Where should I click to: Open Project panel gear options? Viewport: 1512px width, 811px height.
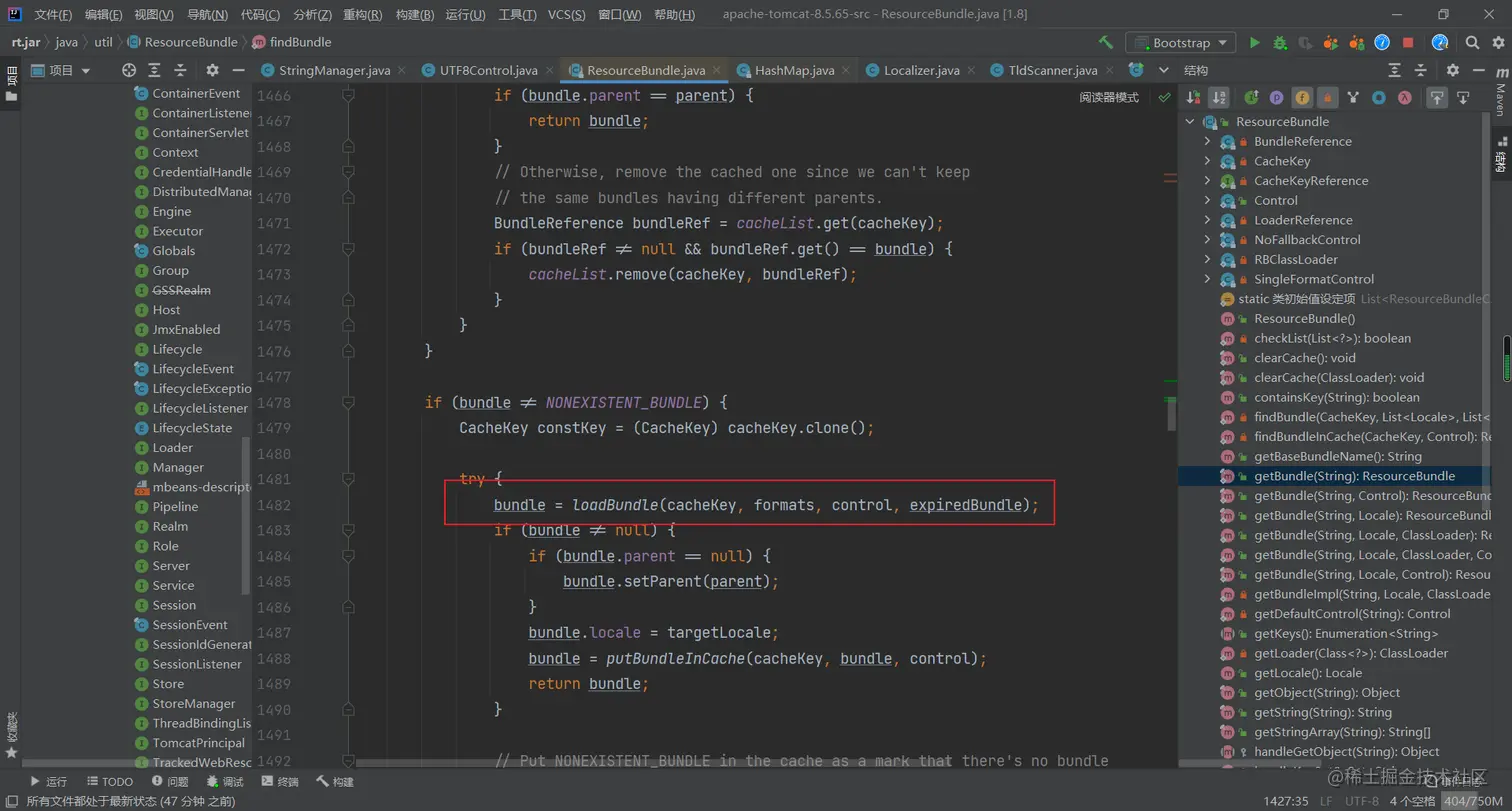(x=212, y=70)
